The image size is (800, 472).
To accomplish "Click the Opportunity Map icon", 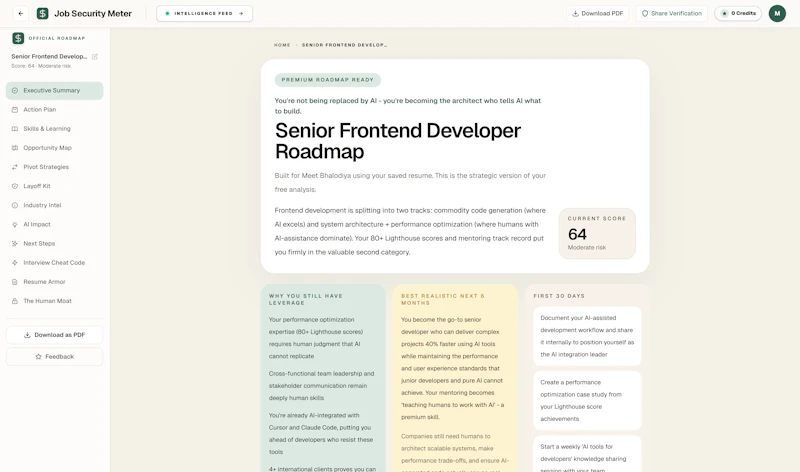I will pyautogui.click(x=15, y=148).
